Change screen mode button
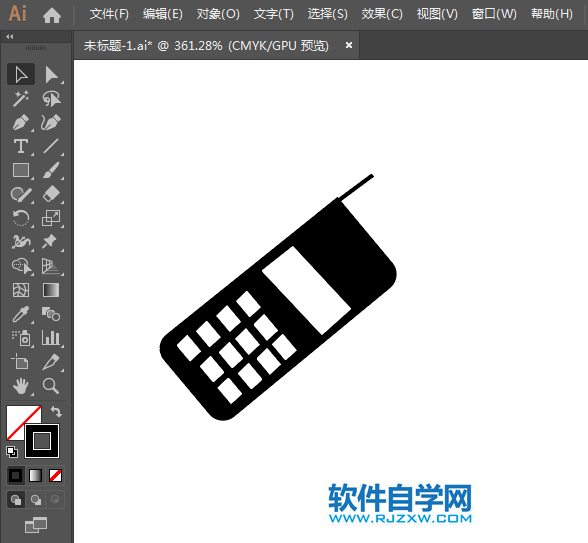588x543 pixels. coord(36,525)
